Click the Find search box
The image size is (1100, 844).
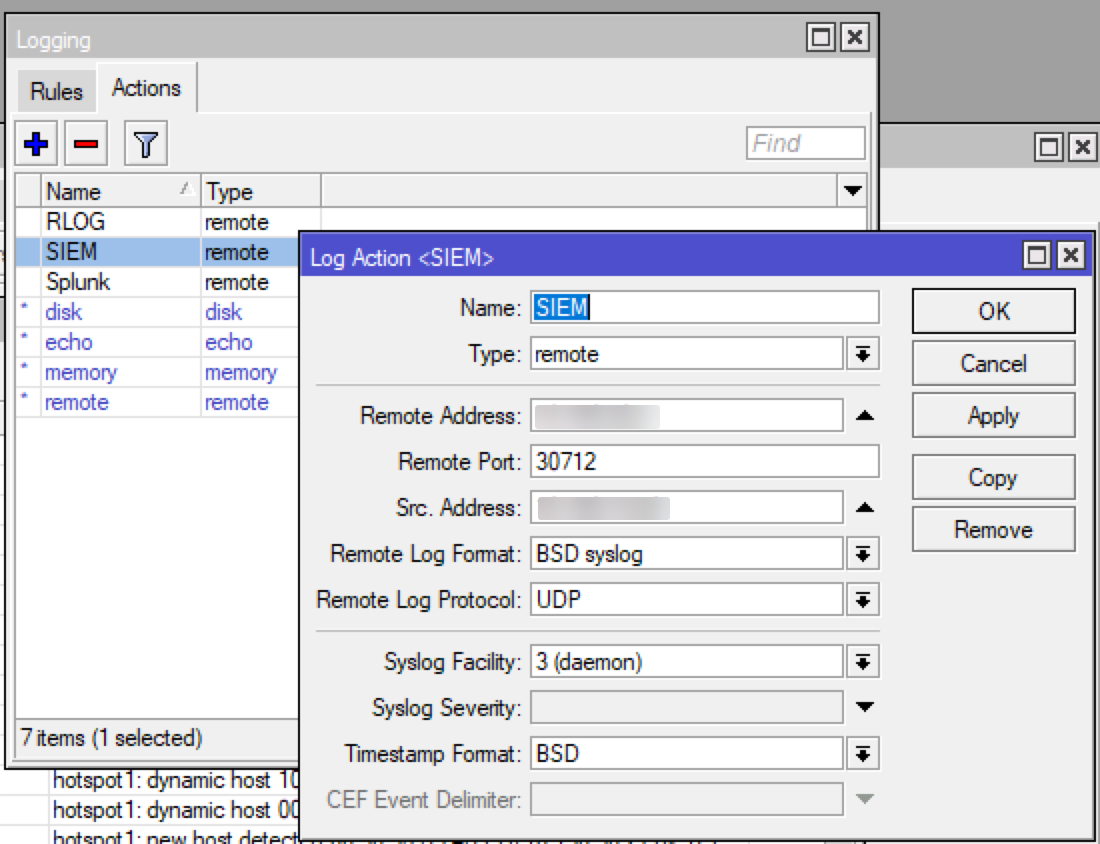(805, 143)
